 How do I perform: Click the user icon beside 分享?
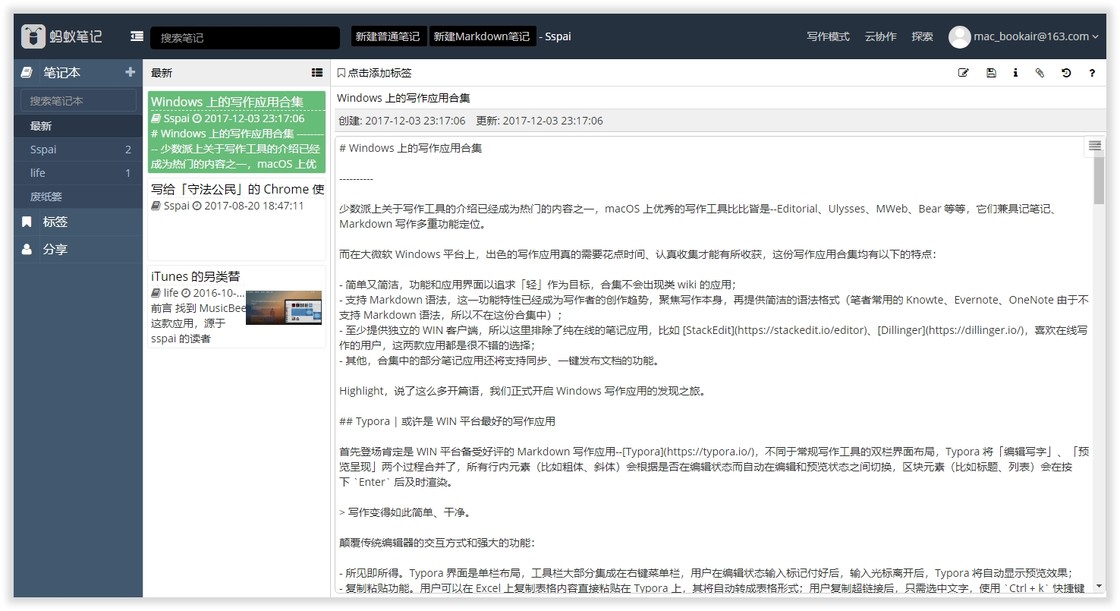pos(26,249)
